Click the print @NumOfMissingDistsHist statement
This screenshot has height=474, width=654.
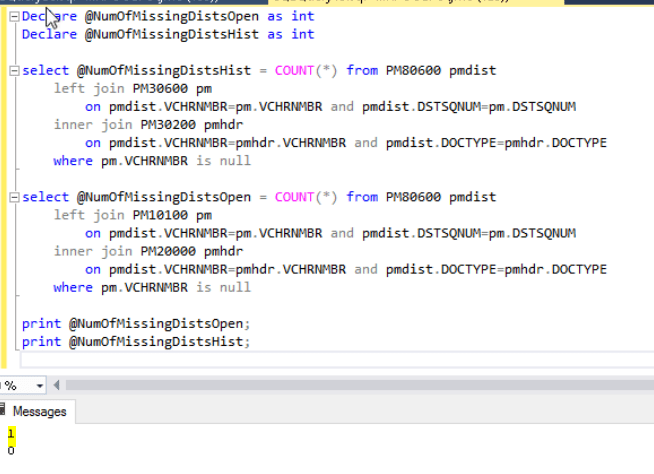135,342
